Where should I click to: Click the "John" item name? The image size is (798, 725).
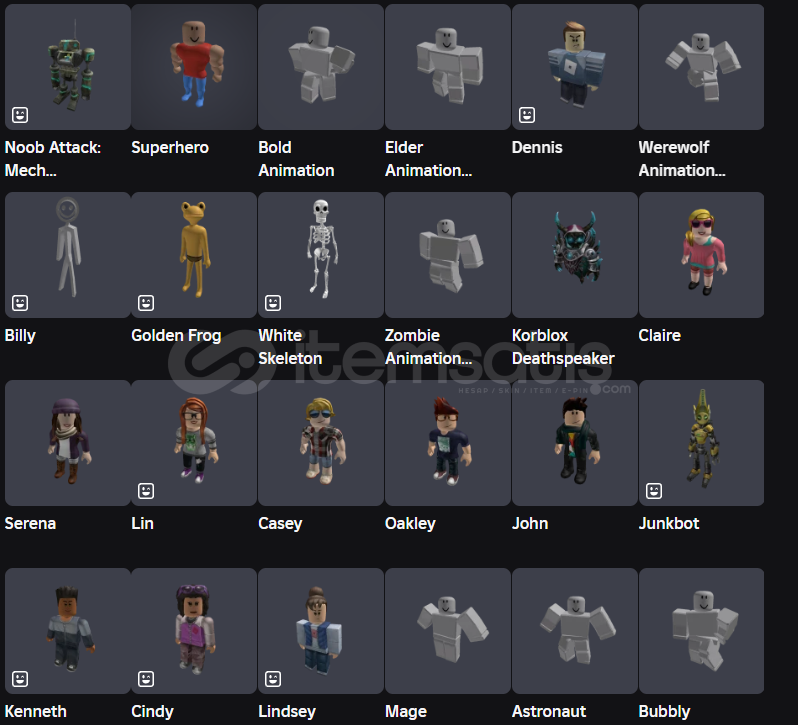[530, 524]
